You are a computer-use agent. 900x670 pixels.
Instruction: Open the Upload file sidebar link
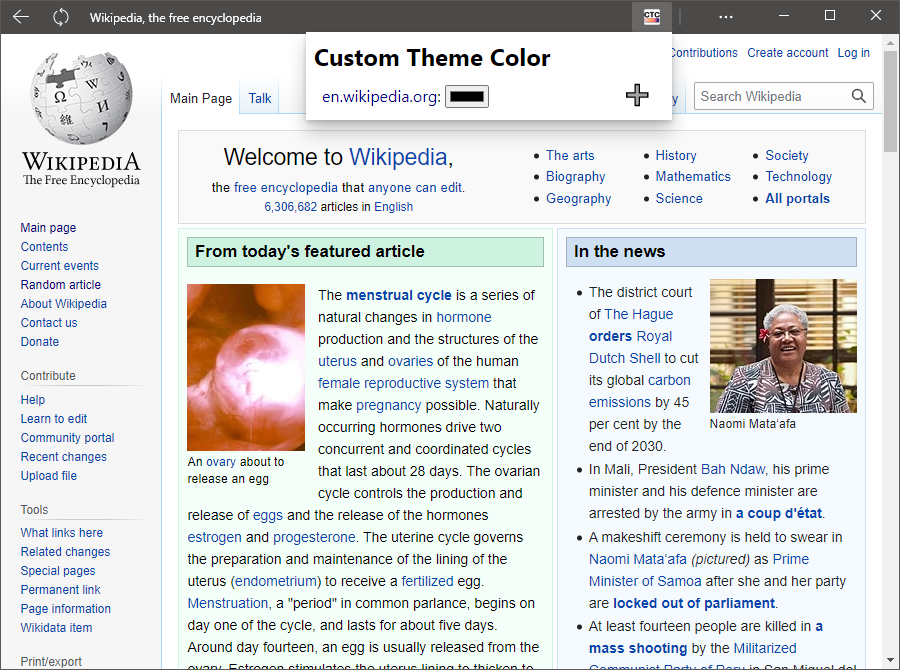pyautogui.click(x=48, y=475)
